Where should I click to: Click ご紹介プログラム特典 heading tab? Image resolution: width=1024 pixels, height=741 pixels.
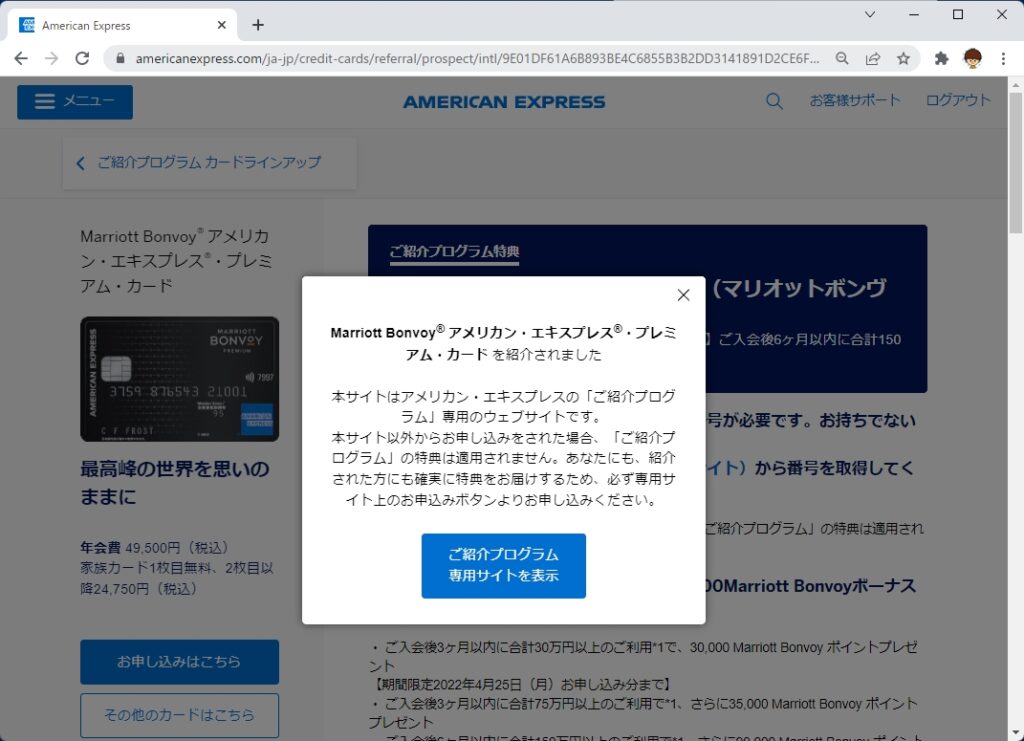455,251
